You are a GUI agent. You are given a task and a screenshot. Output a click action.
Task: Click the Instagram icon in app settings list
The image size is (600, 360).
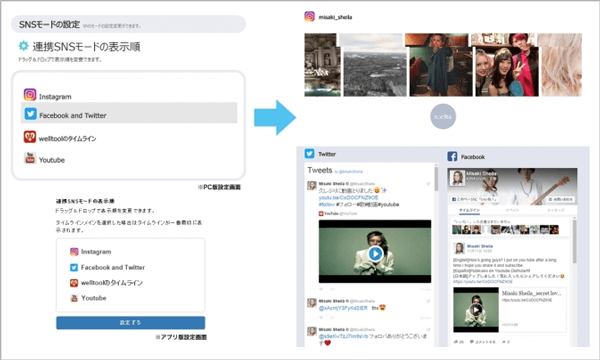pos(74,252)
